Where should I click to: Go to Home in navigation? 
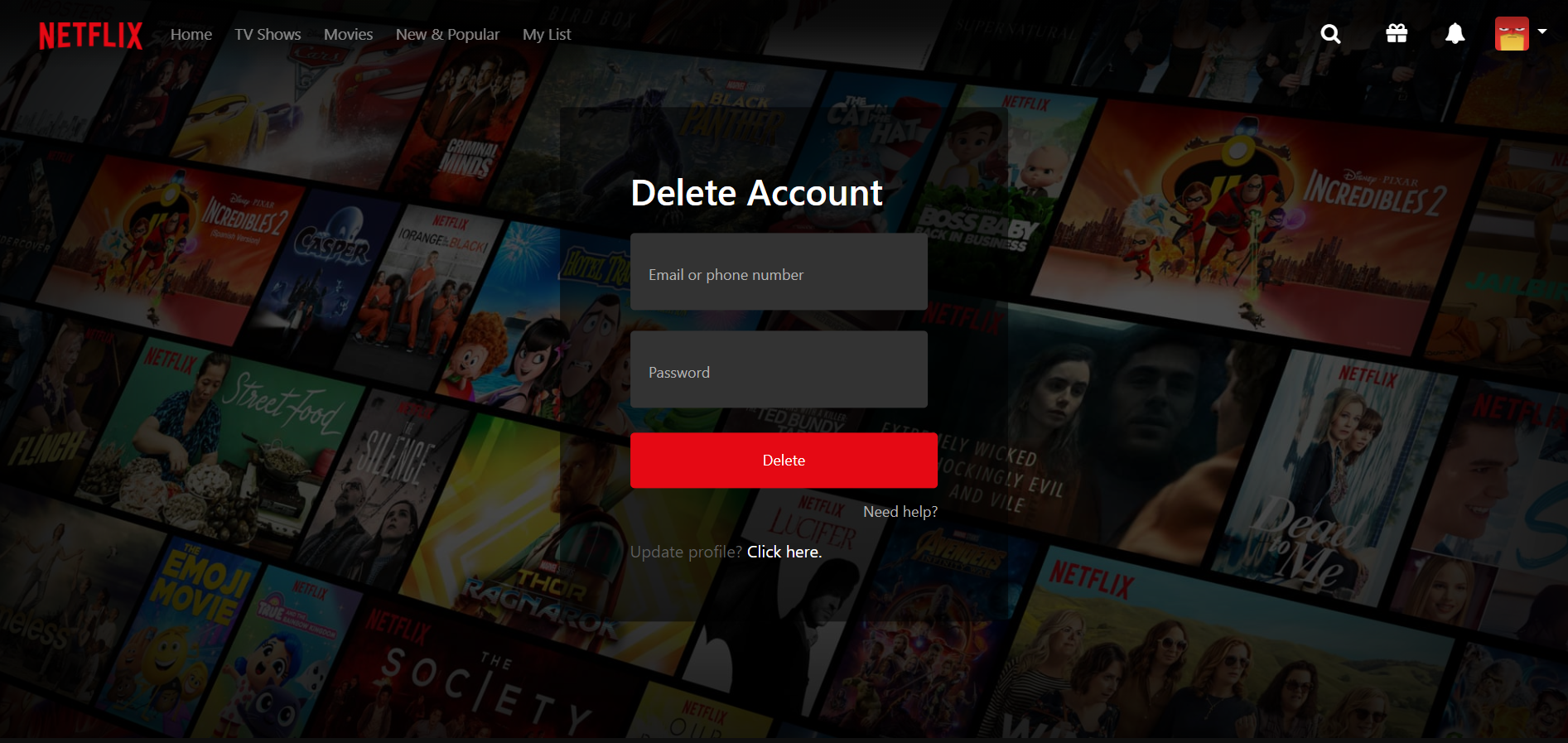tap(191, 35)
